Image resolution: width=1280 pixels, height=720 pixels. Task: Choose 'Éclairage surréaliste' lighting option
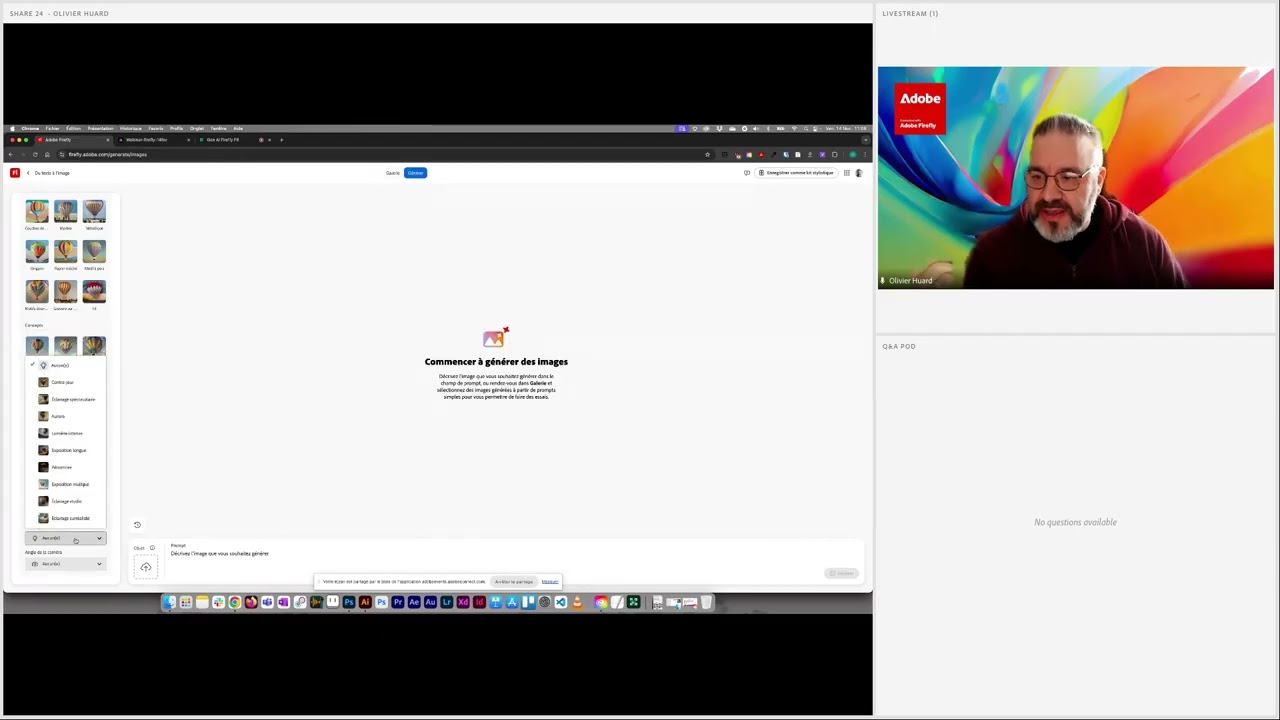[x=65, y=518]
